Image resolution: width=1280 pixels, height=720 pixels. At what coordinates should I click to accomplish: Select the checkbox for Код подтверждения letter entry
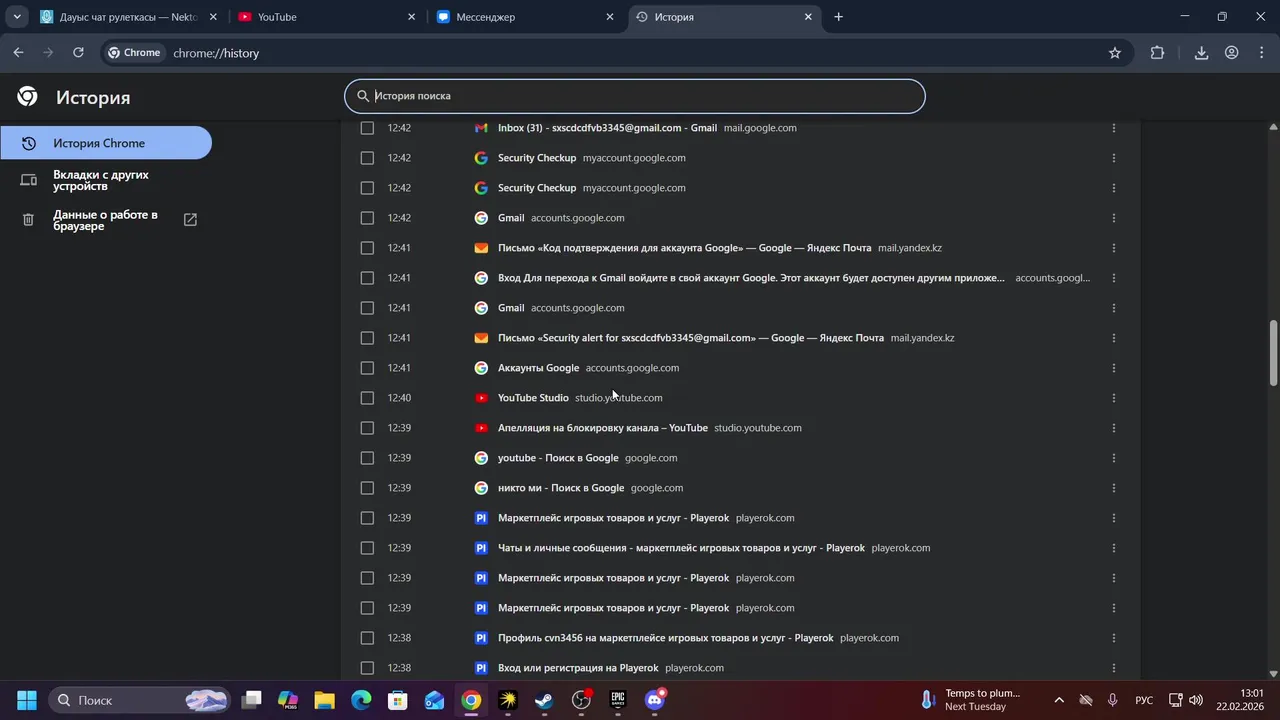pyautogui.click(x=367, y=248)
